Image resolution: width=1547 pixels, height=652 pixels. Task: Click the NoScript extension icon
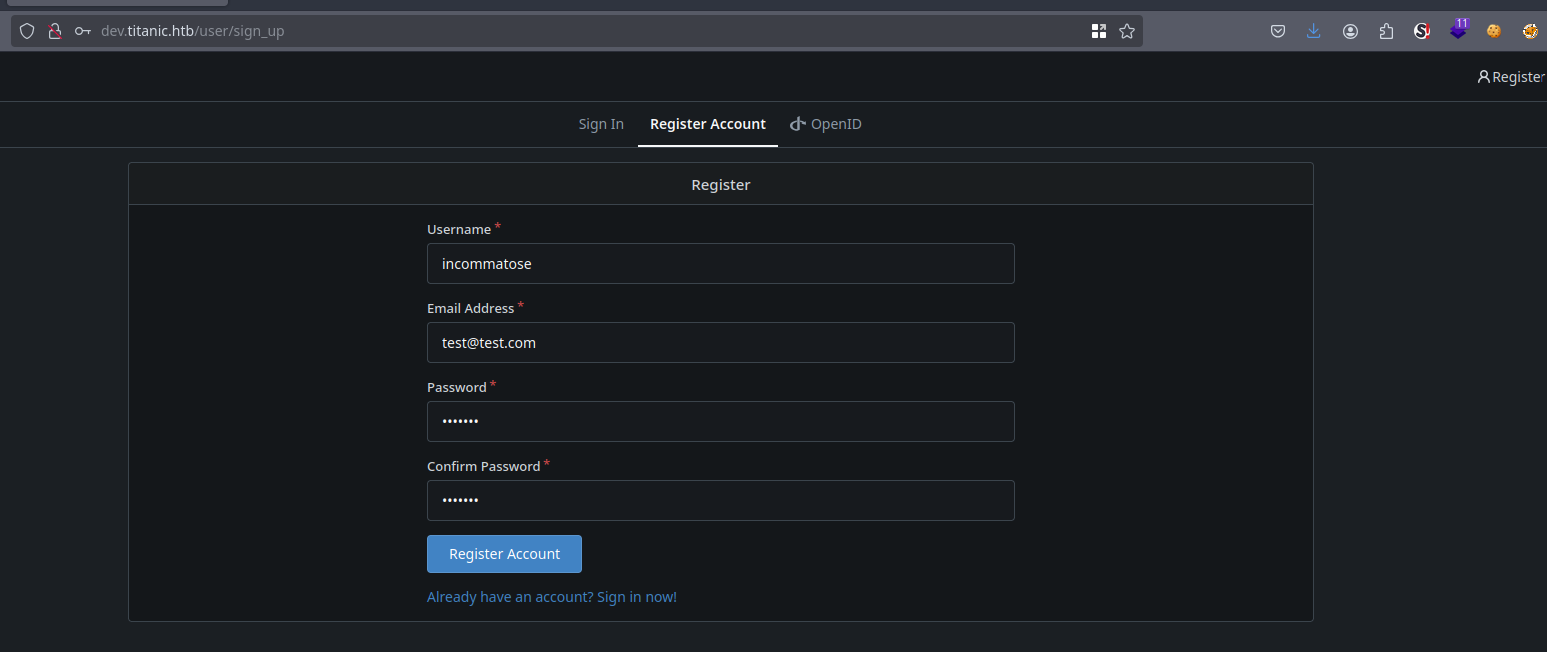coord(1422,31)
